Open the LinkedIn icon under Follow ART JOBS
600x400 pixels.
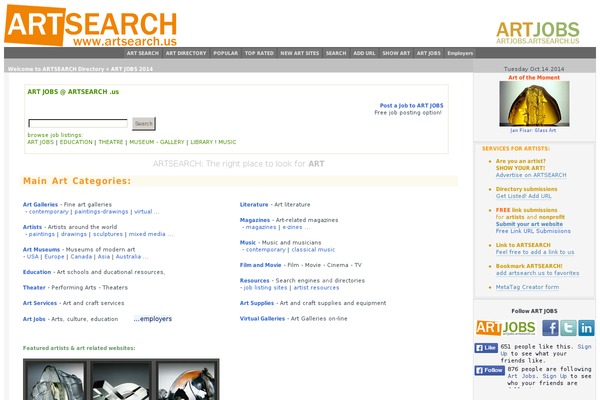[x=586, y=328]
